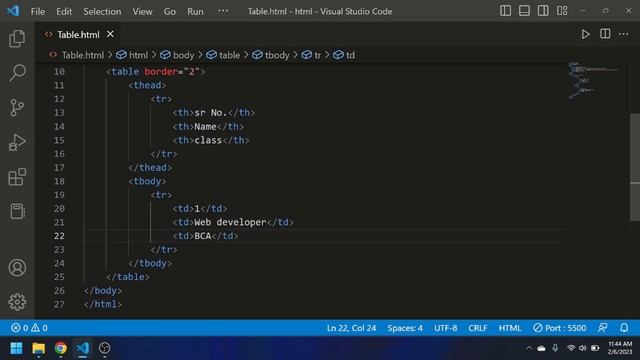This screenshot has height=360, width=640.
Task: Click the code minimap preview
Action: pyautogui.click(x=593, y=80)
